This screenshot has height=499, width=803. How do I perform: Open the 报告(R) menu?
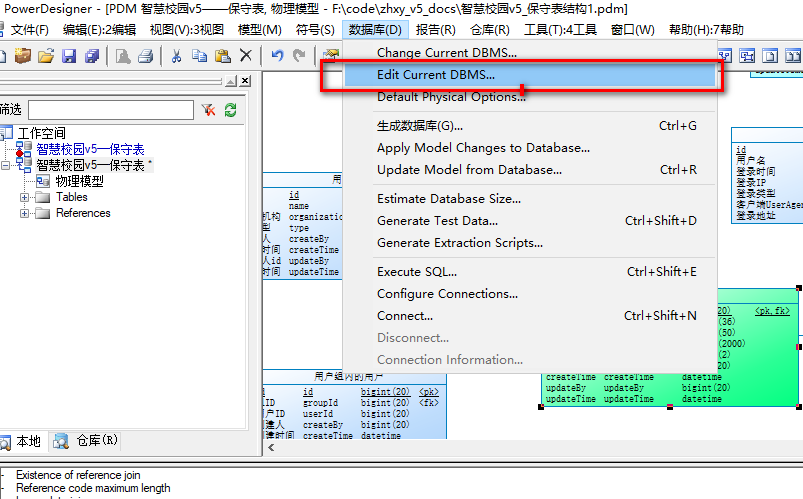point(435,30)
